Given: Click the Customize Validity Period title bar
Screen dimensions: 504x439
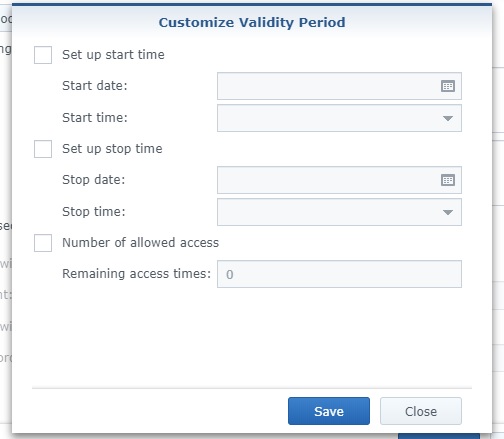Looking at the screenshot, I should click(x=252, y=22).
